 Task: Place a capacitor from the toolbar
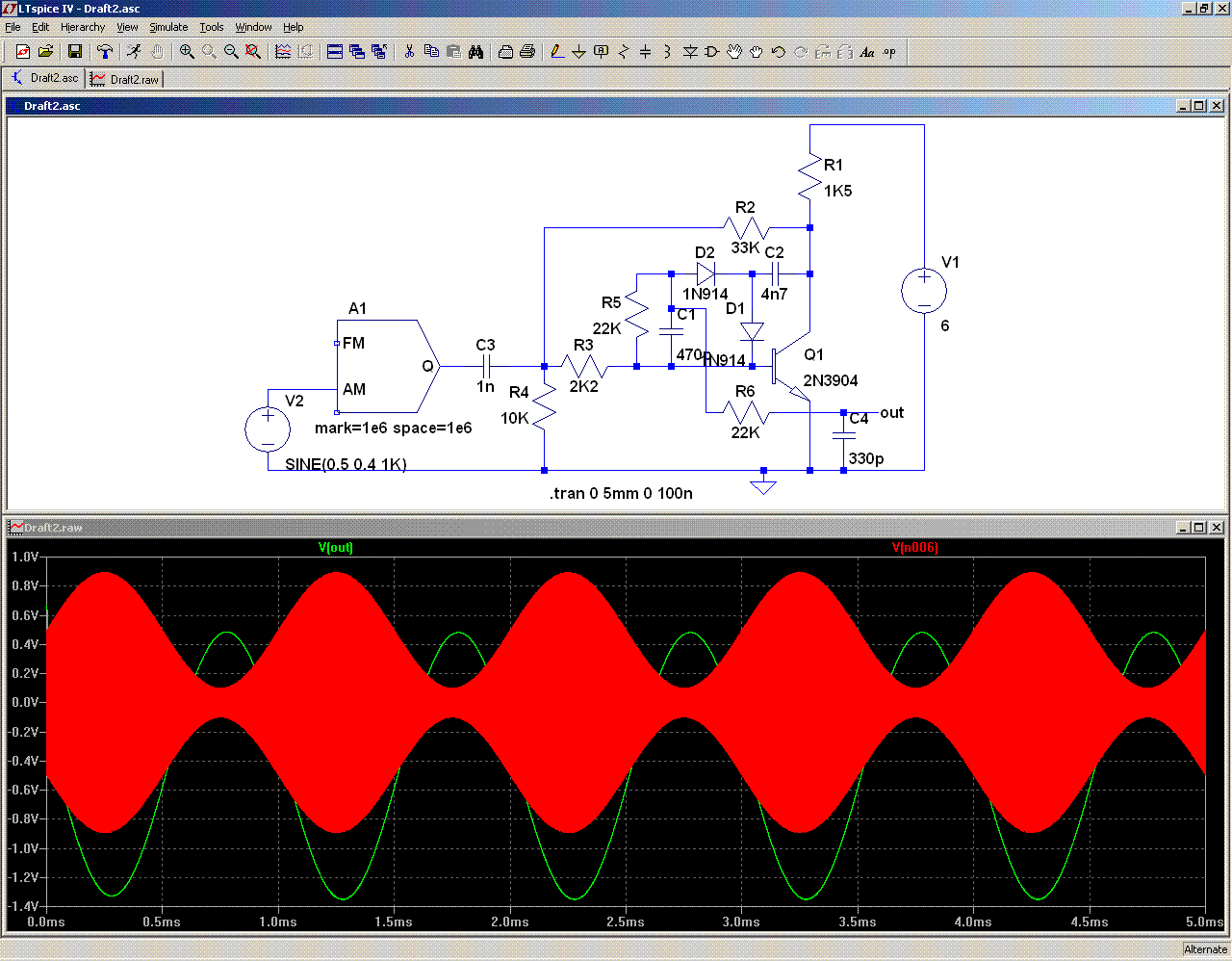coord(646,52)
